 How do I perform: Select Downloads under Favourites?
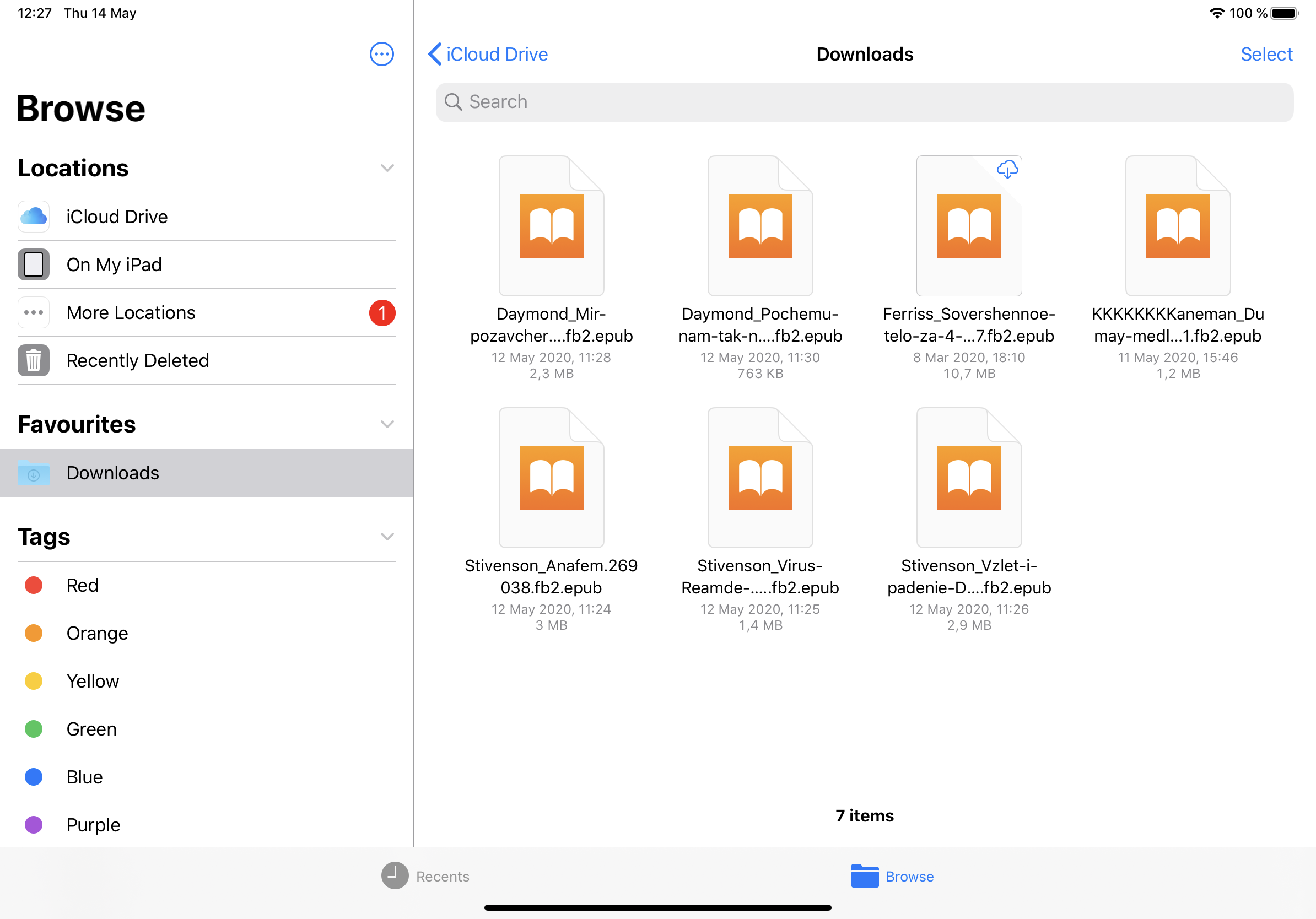[x=206, y=473]
